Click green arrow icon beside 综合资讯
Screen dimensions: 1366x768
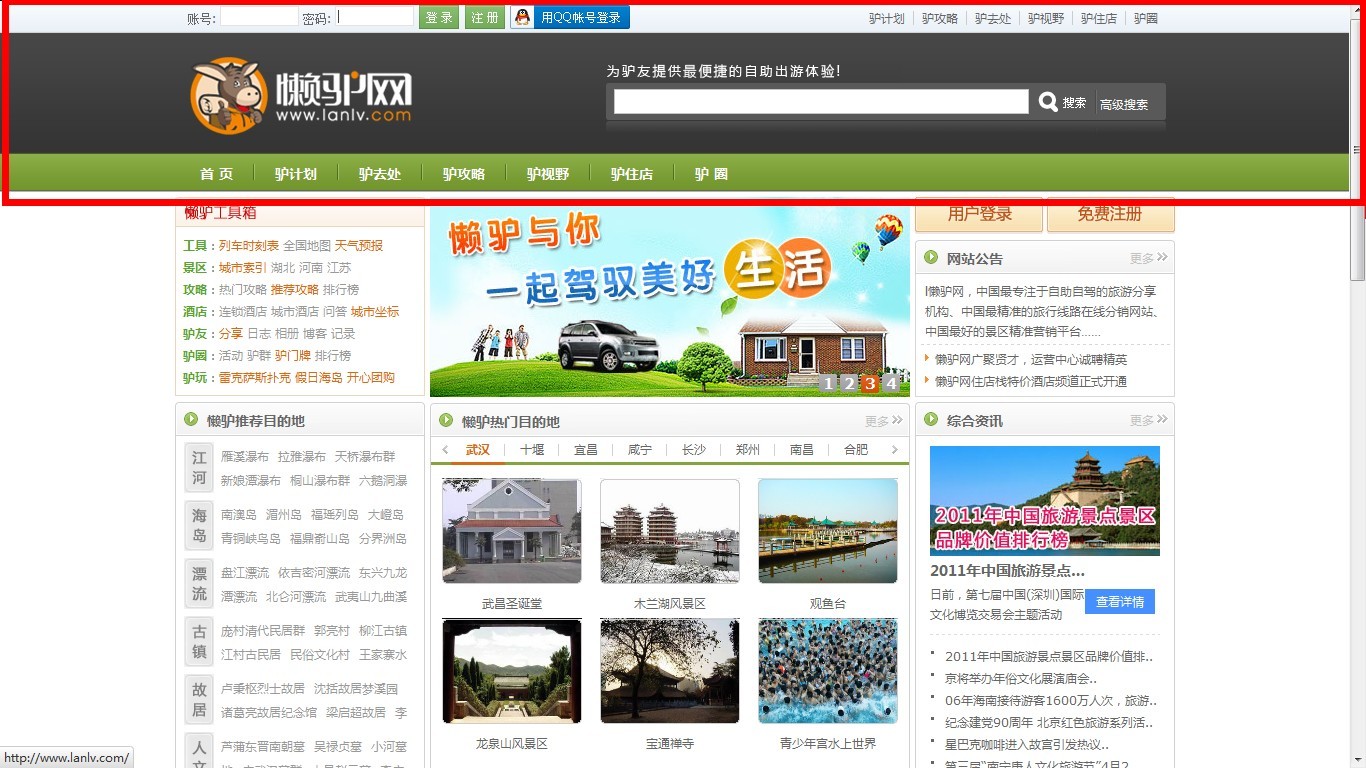coord(932,420)
